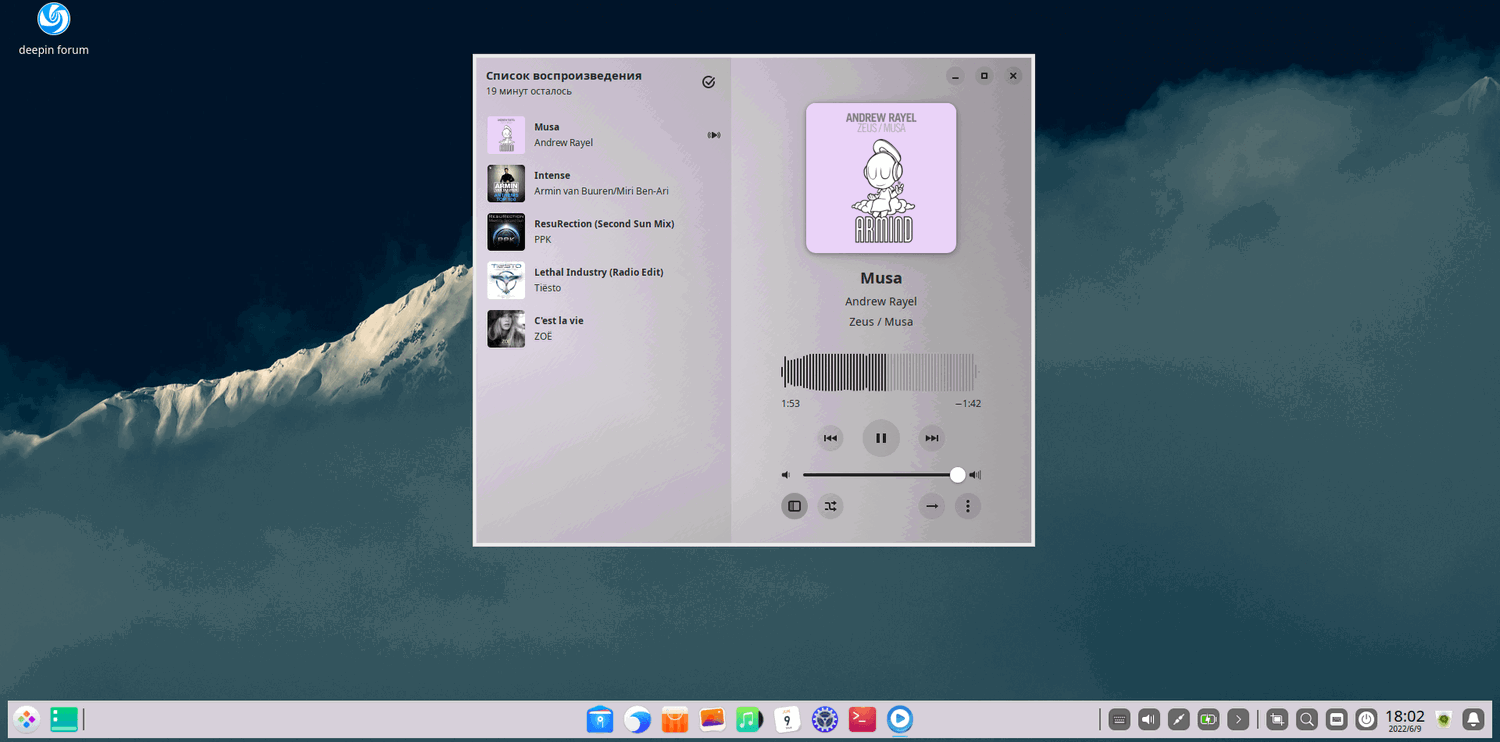Play the track Intense
Screen dimensions: 1500x742
[x=603, y=183]
